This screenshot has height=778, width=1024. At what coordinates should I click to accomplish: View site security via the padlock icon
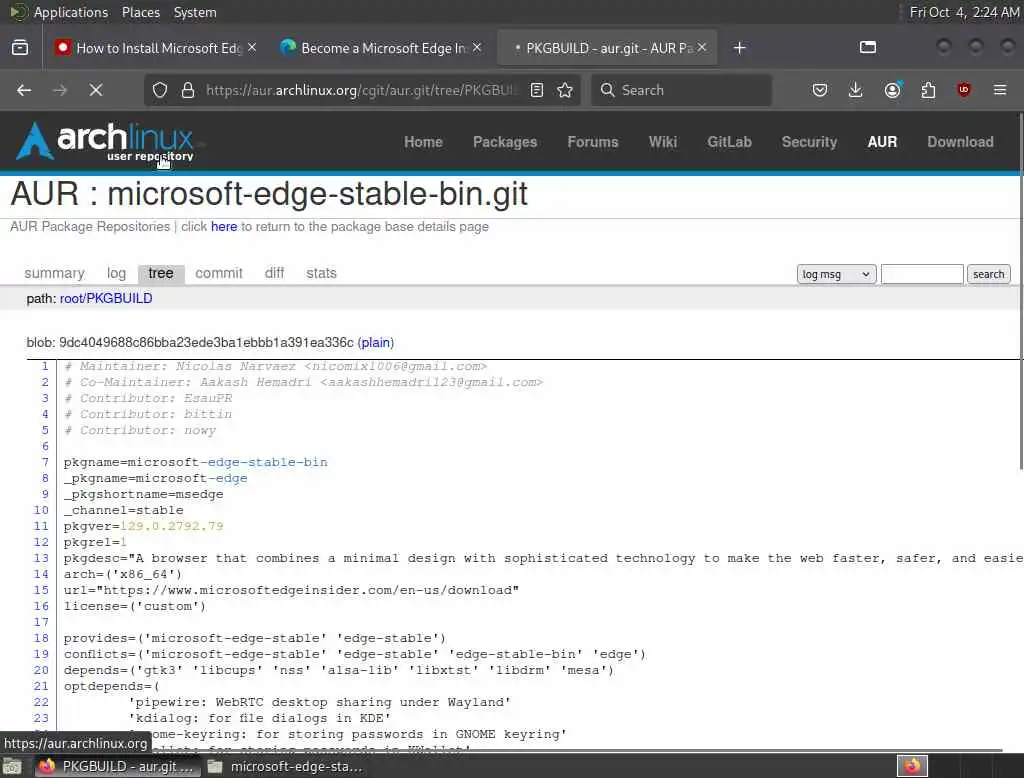188,90
